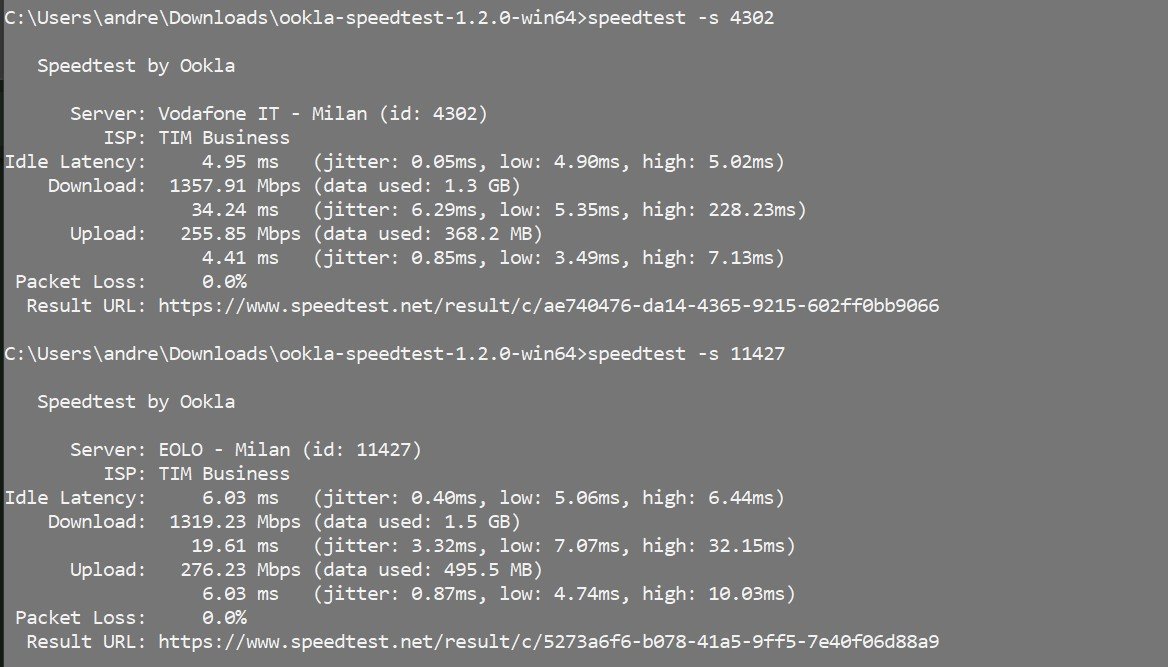This screenshot has width=1168, height=667.
Task: Click the first command 'speedtest -s 4302'
Action: pos(681,17)
